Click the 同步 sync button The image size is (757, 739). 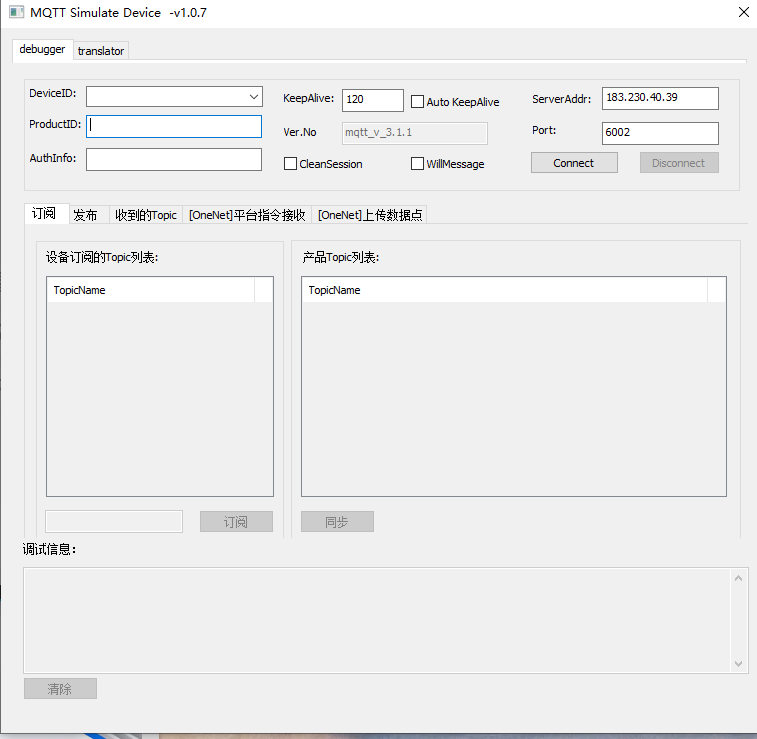[x=337, y=521]
